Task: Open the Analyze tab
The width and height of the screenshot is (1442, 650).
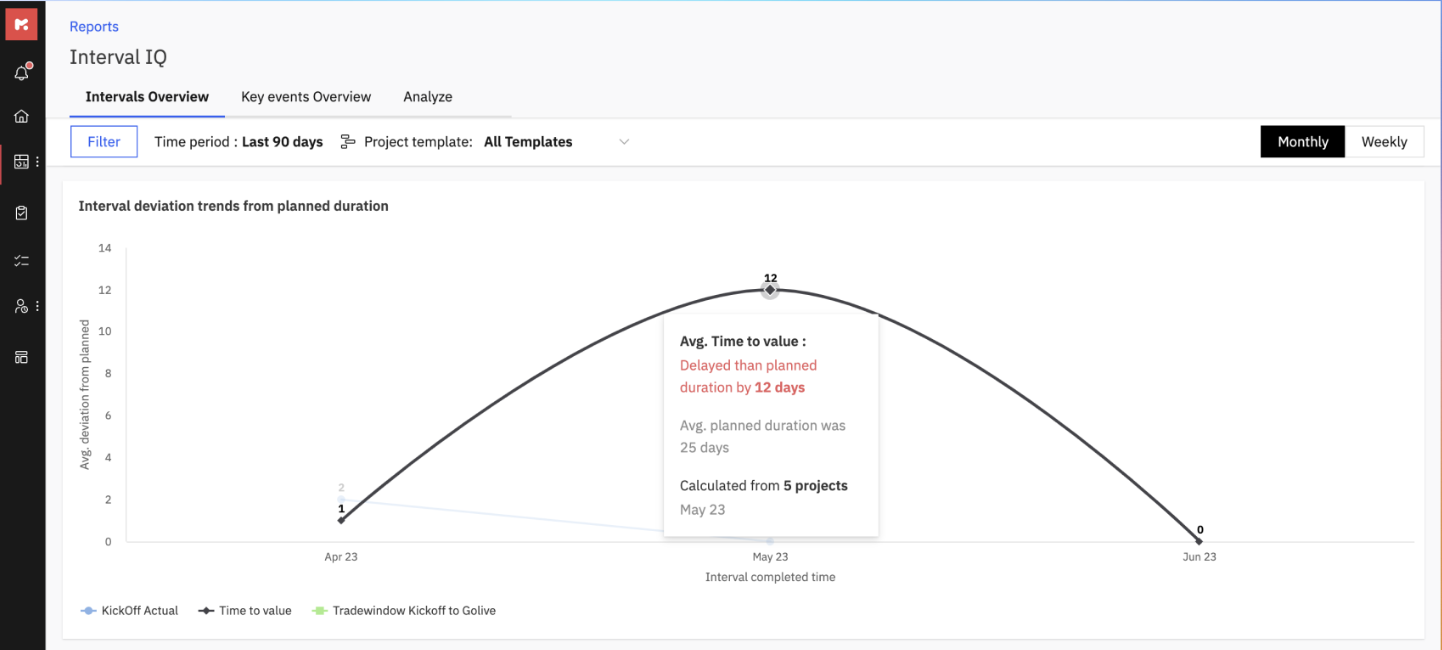Action: 428,97
